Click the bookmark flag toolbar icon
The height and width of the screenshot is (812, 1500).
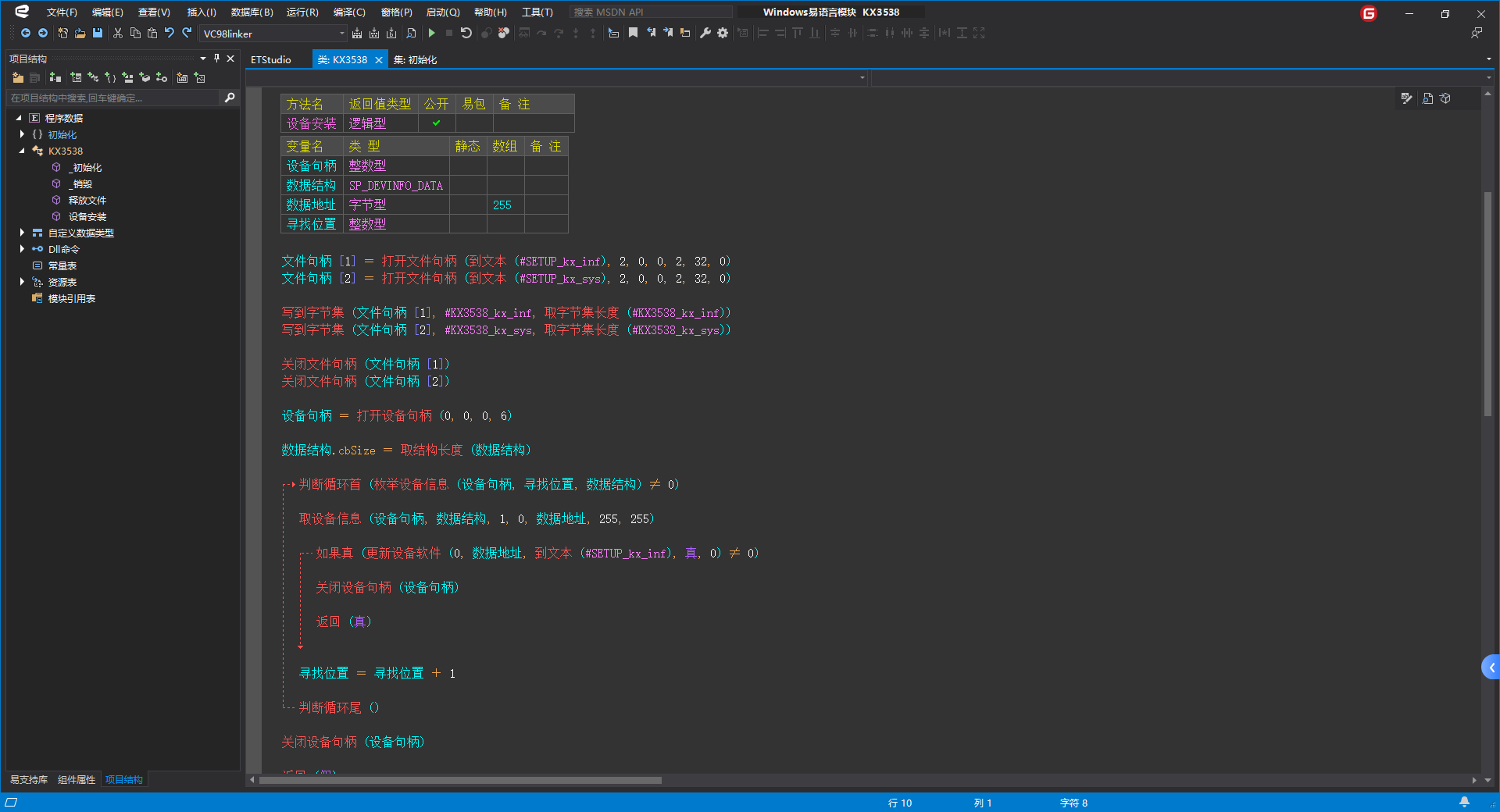(633, 33)
